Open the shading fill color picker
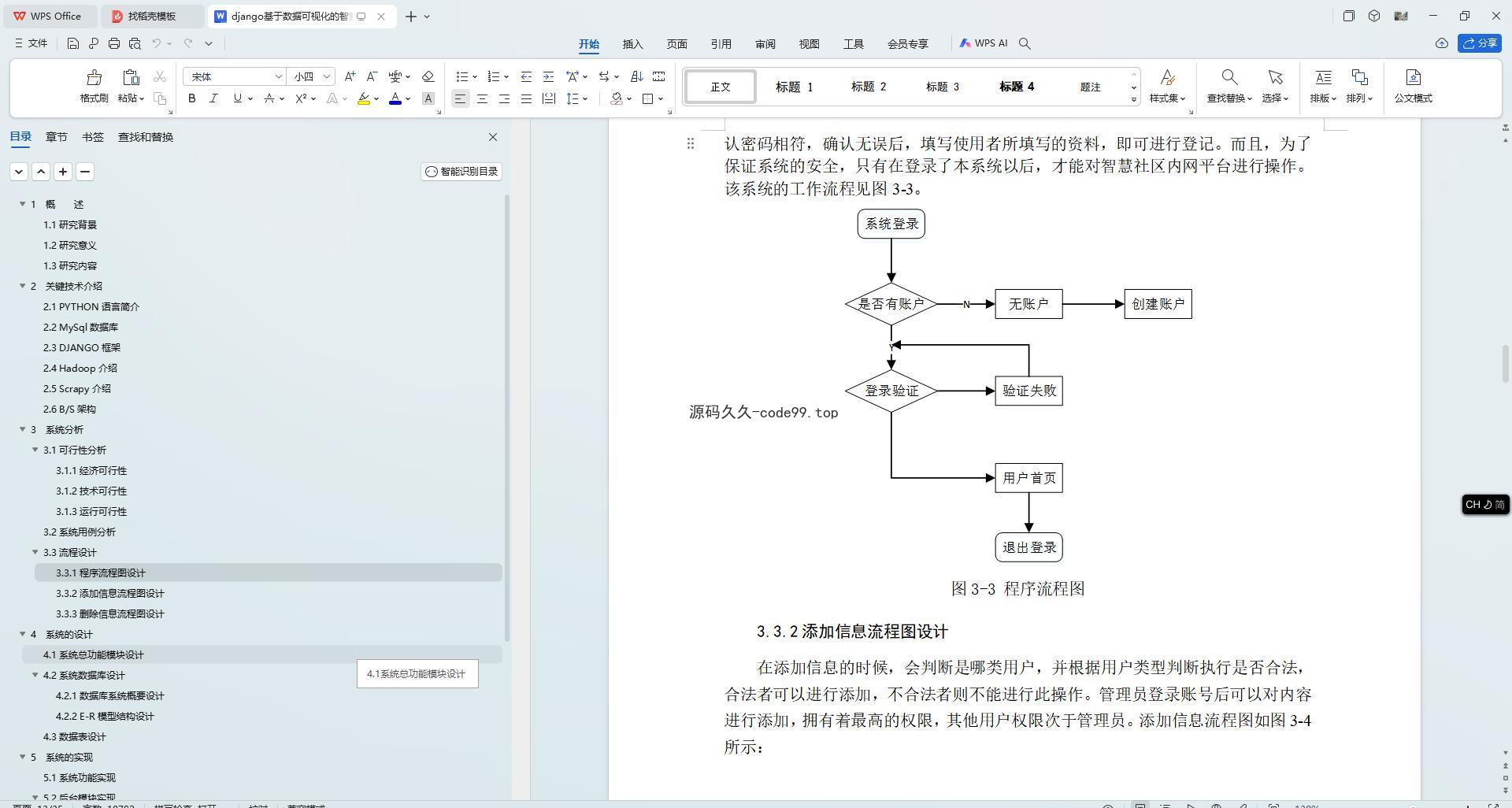Image resolution: width=1512 pixels, height=808 pixels. (x=629, y=98)
